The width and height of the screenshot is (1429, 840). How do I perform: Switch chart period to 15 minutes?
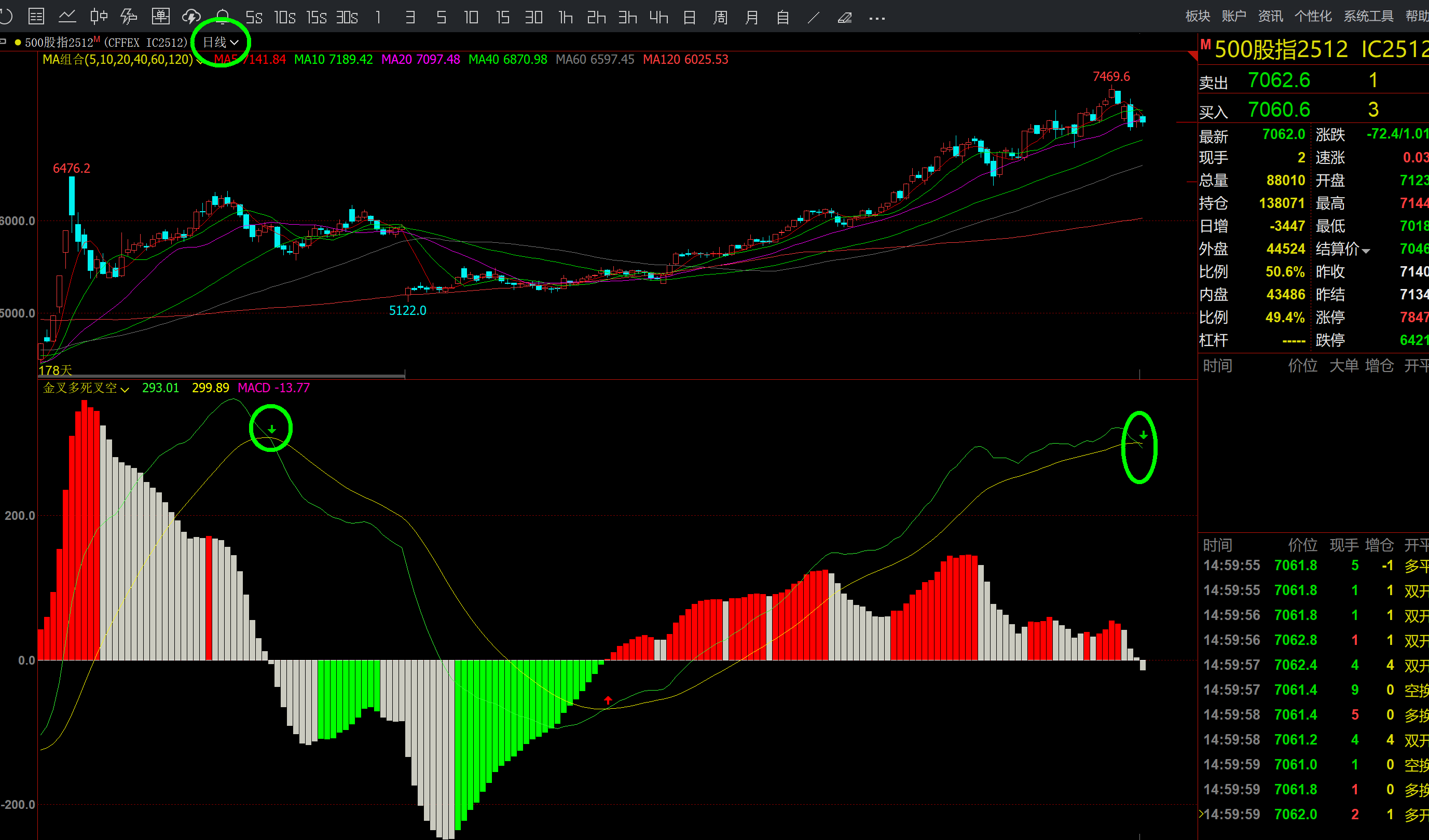click(x=502, y=18)
